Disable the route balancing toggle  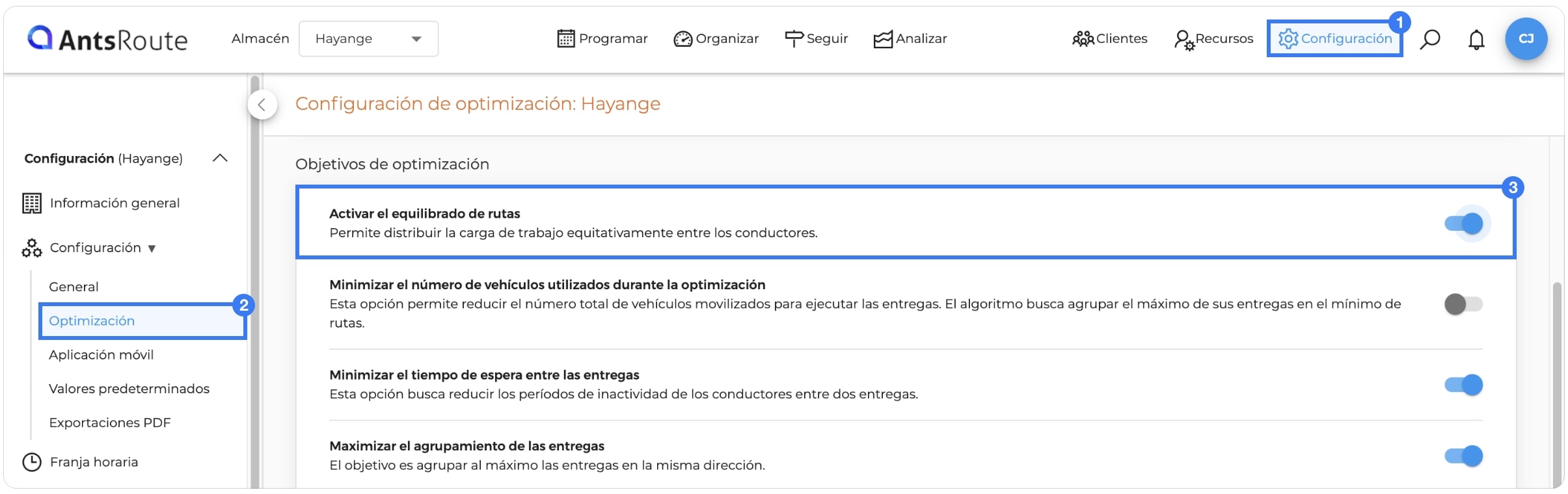click(x=1464, y=224)
